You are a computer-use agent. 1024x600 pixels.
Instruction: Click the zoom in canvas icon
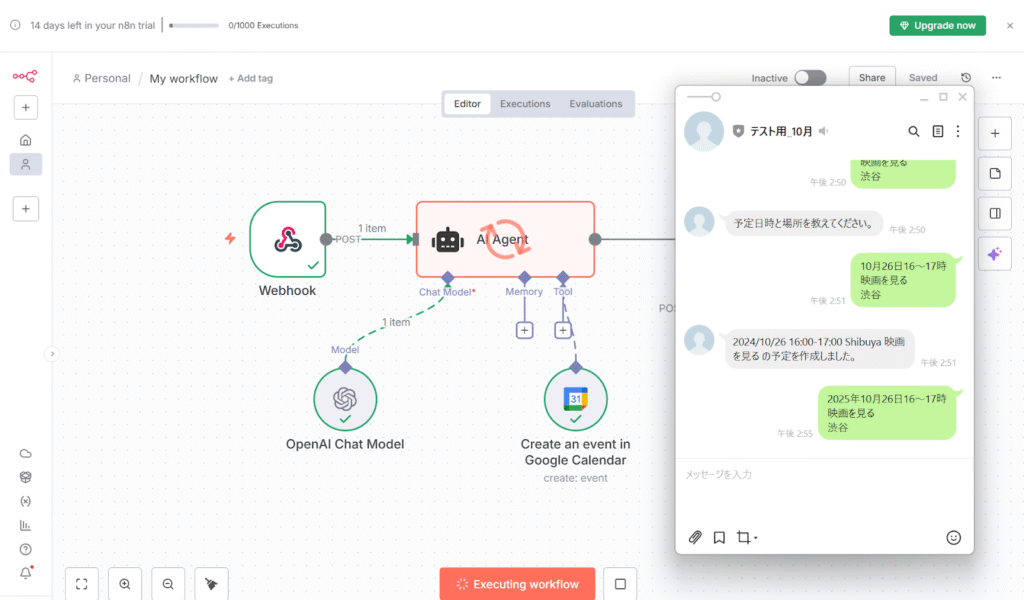click(x=125, y=584)
